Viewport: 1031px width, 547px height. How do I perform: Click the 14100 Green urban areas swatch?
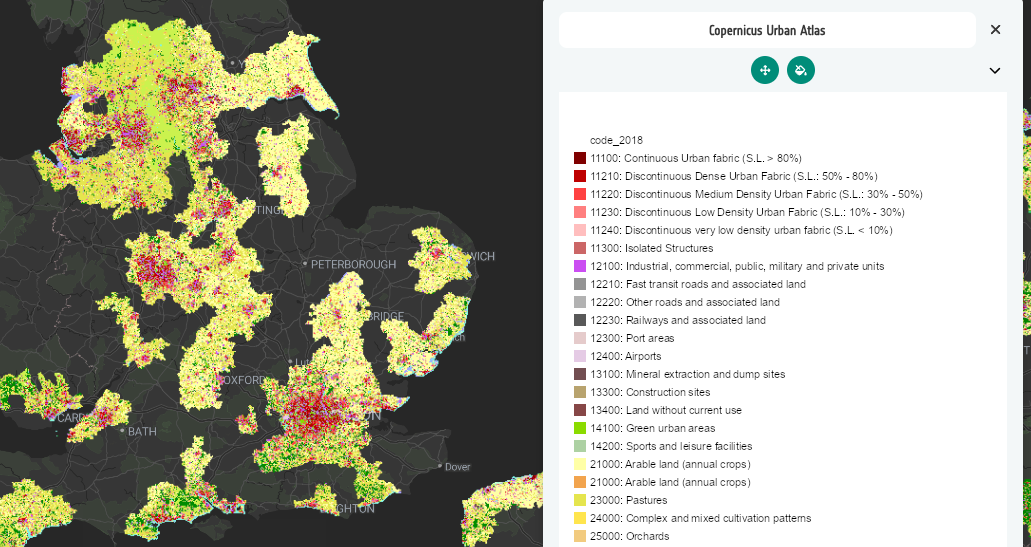[580, 429]
